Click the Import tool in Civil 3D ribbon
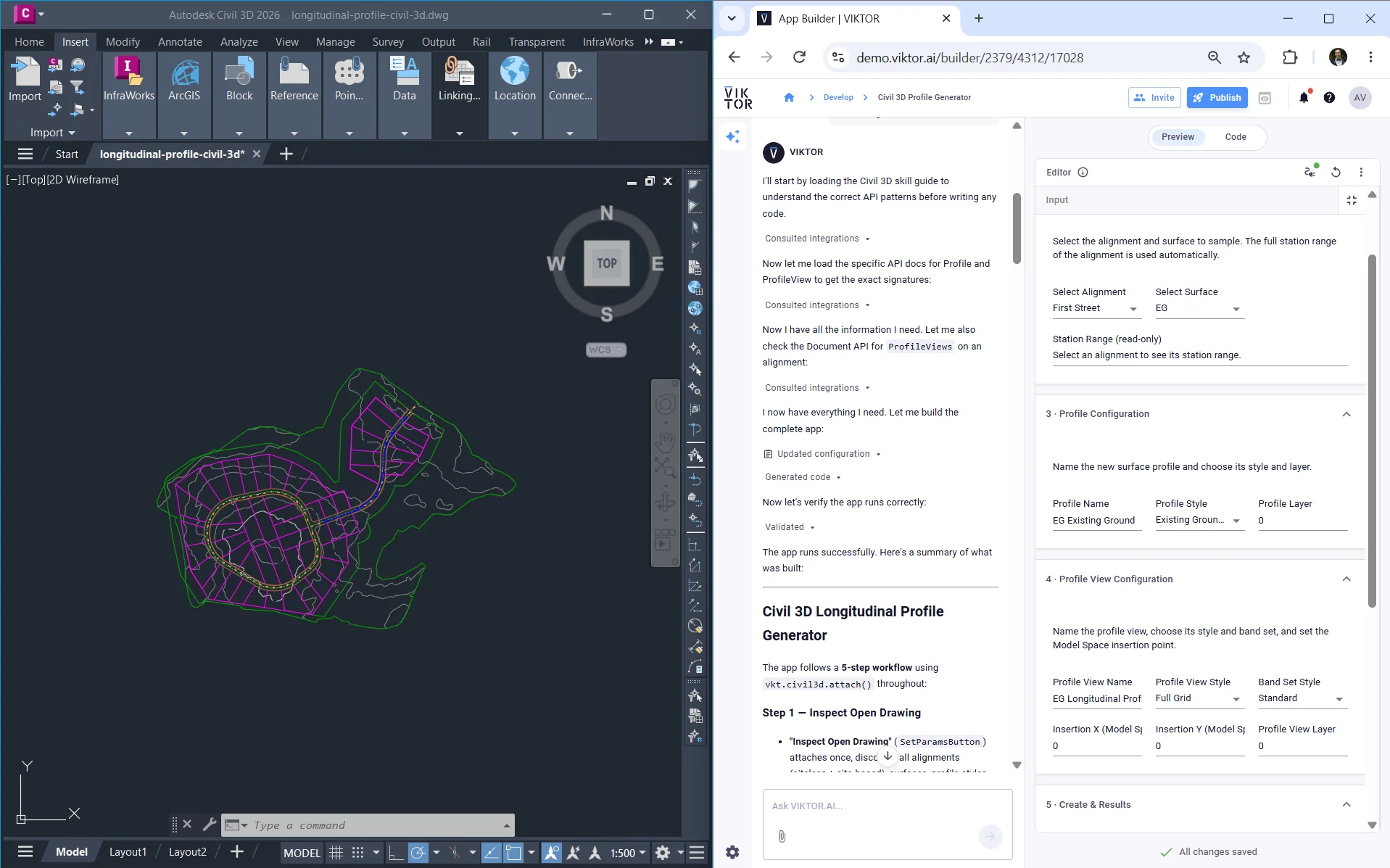 (x=25, y=78)
